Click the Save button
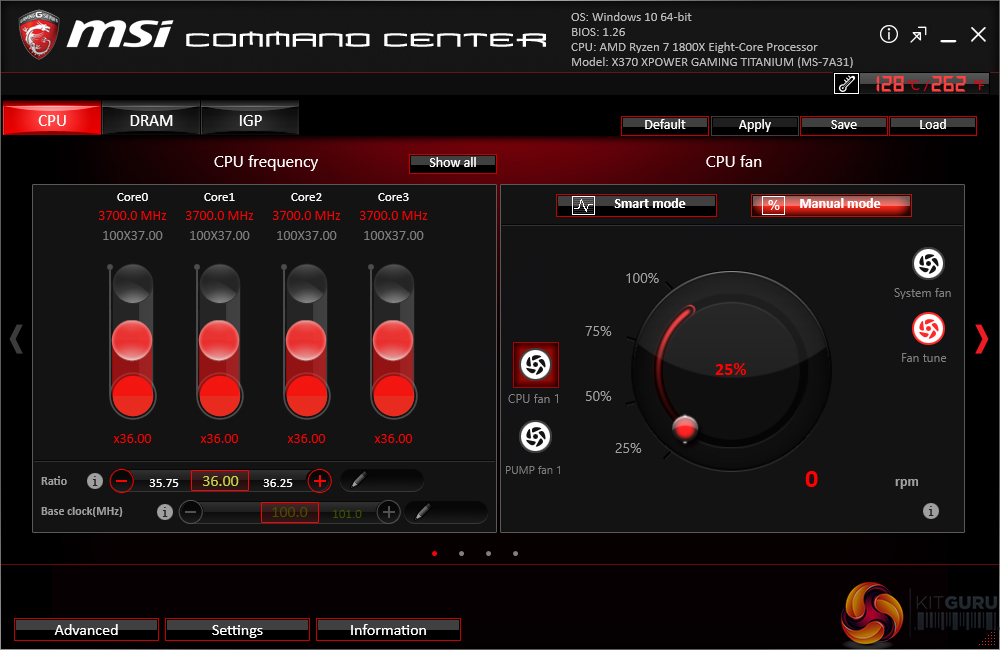The height and width of the screenshot is (650, 1000). [x=844, y=126]
